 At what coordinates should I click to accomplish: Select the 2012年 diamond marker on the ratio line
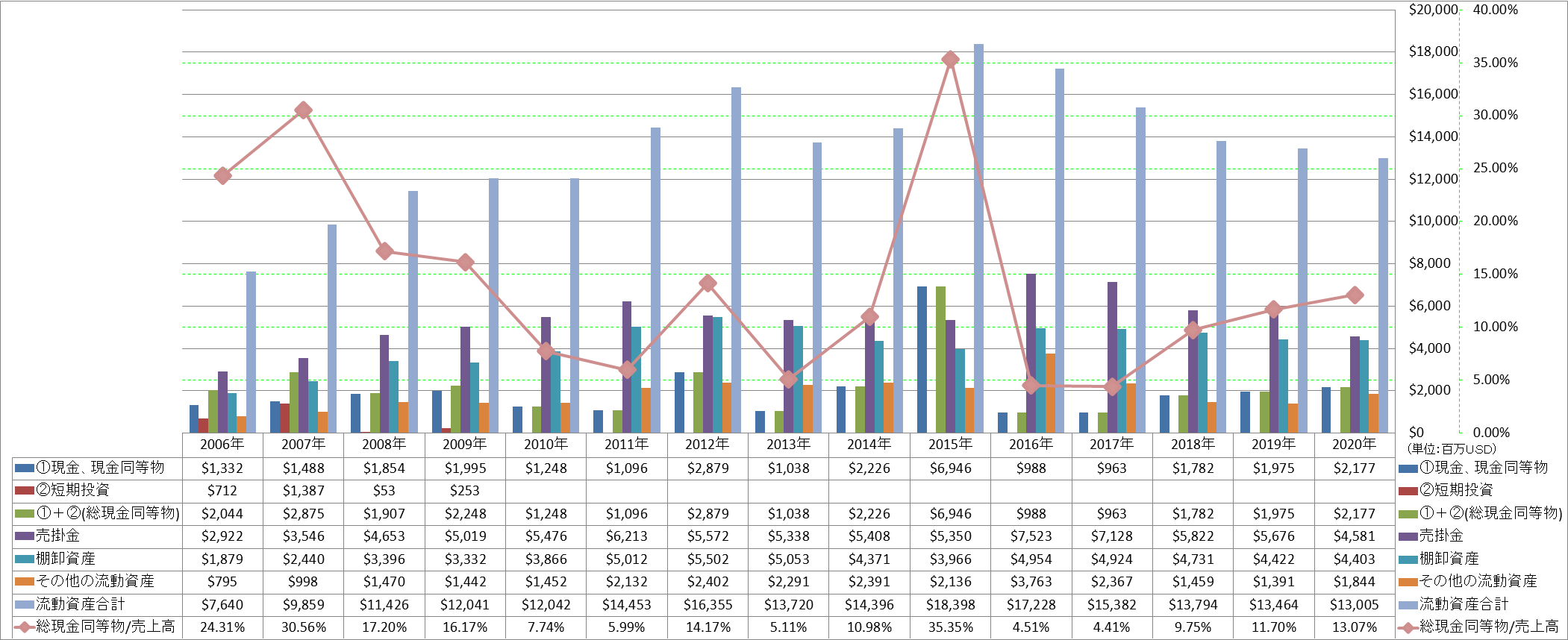click(708, 283)
